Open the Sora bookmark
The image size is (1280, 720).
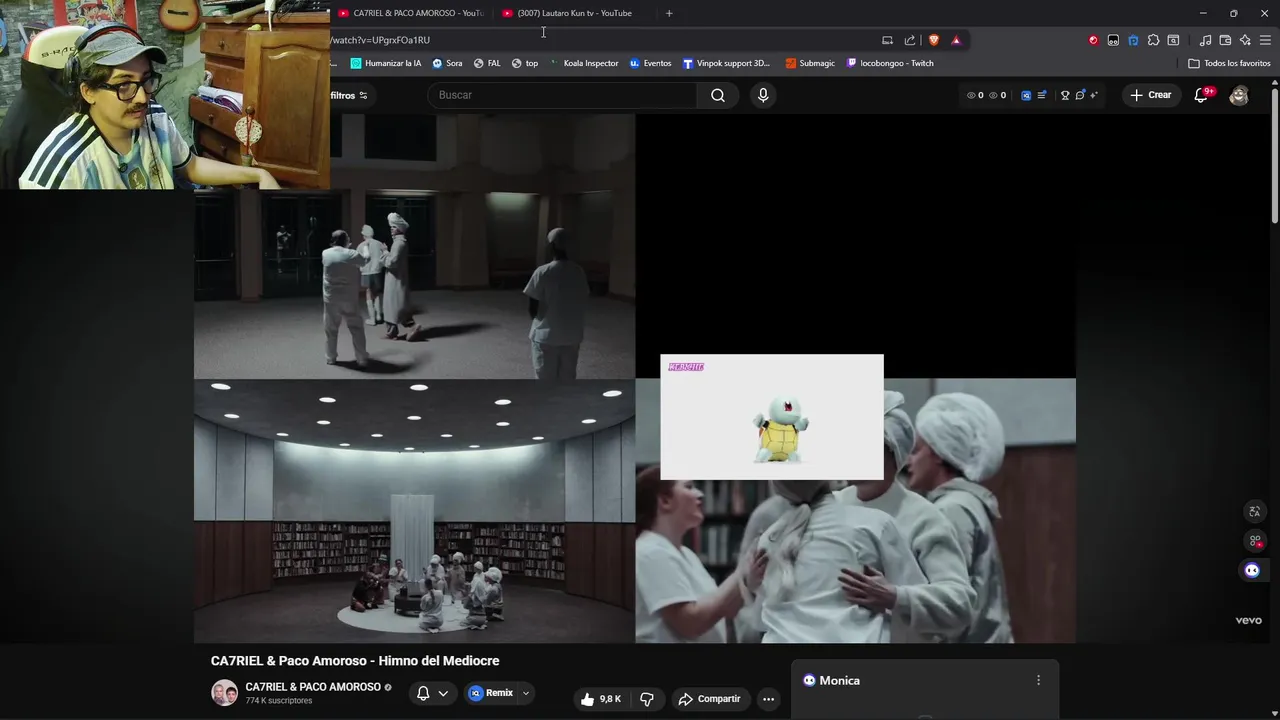pyautogui.click(x=447, y=63)
